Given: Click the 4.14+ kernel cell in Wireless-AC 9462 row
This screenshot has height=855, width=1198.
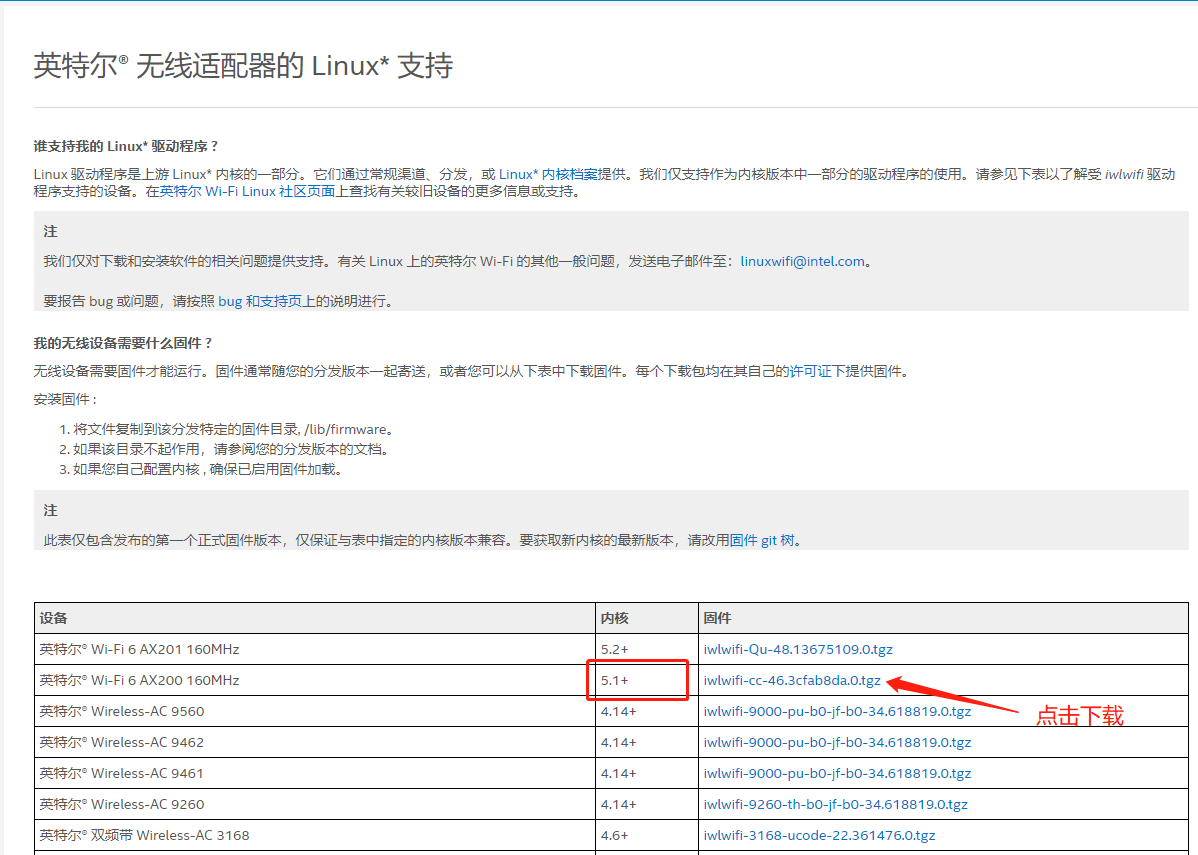Looking at the screenshot, I should tap(646, 742).
